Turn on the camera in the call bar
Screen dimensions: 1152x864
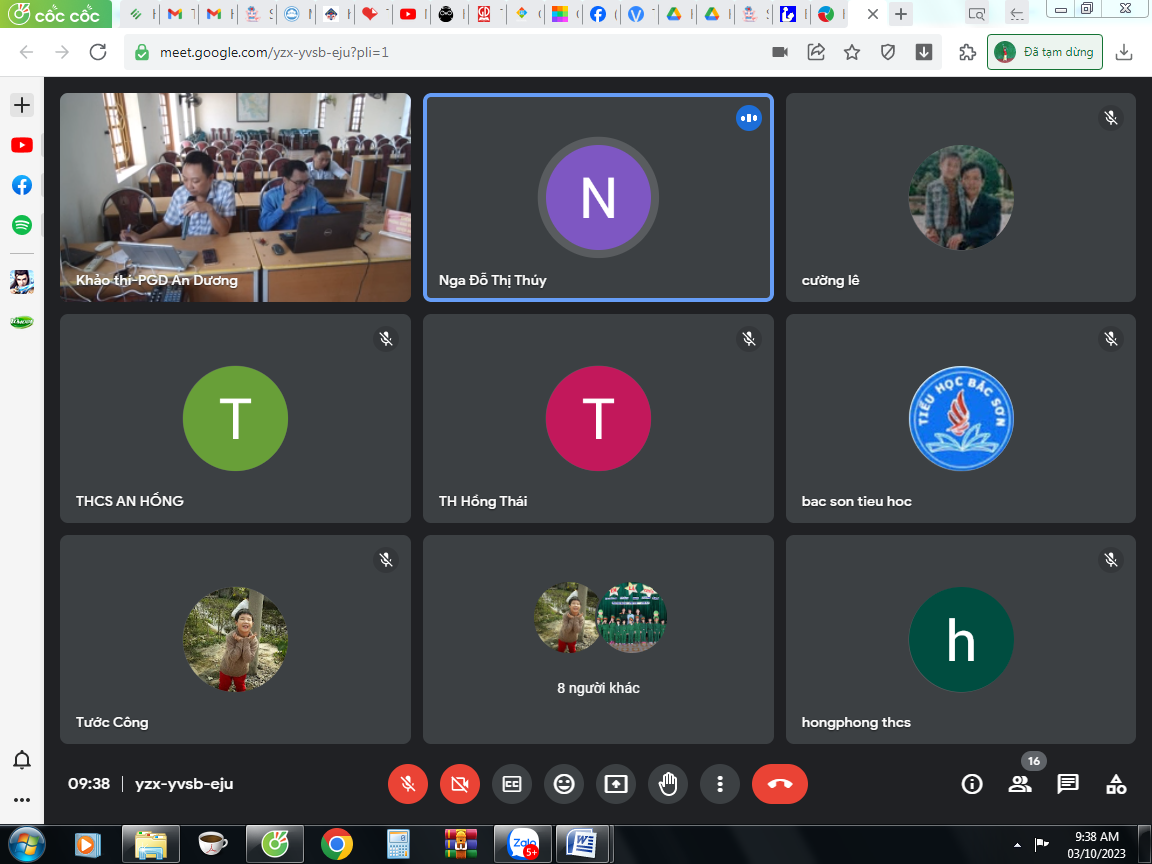coord(460,784)
